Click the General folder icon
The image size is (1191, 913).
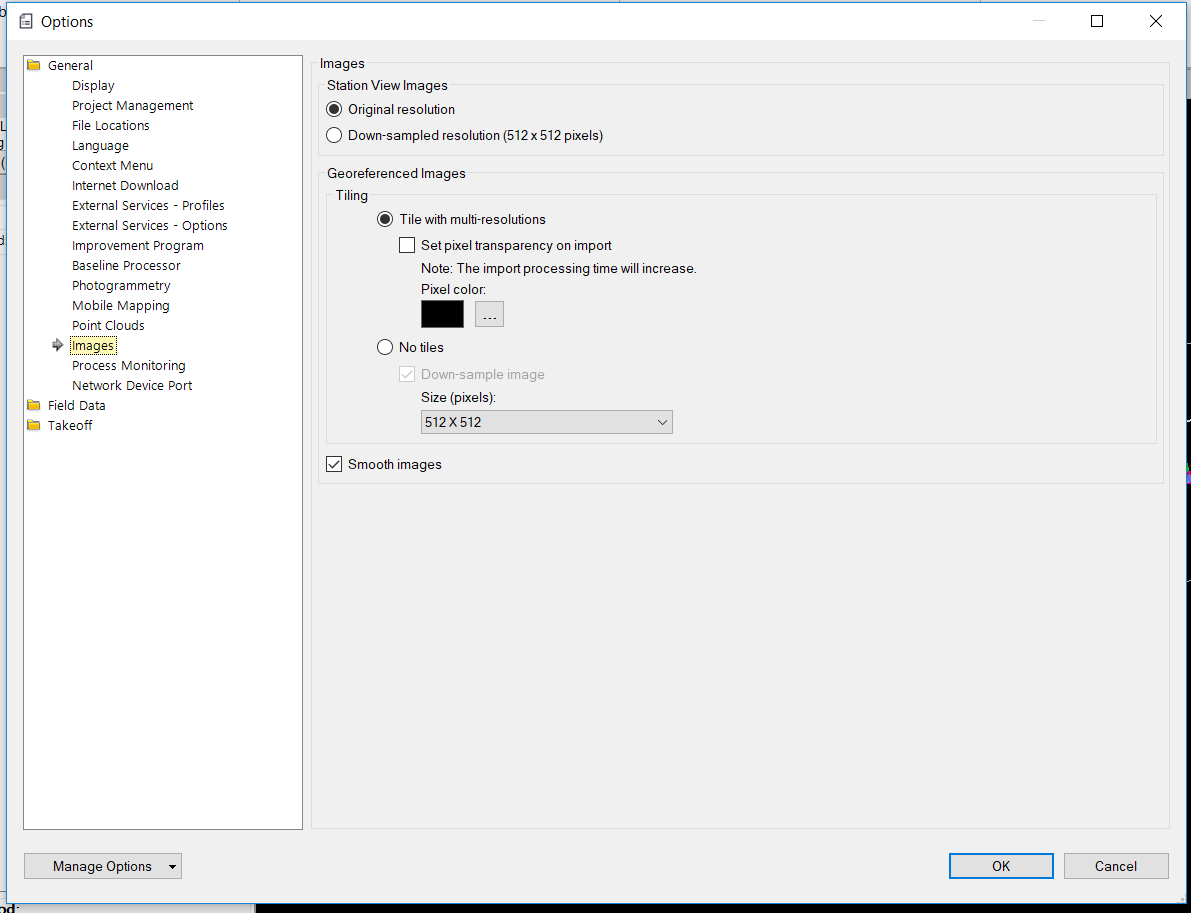(x=33, y=65)
